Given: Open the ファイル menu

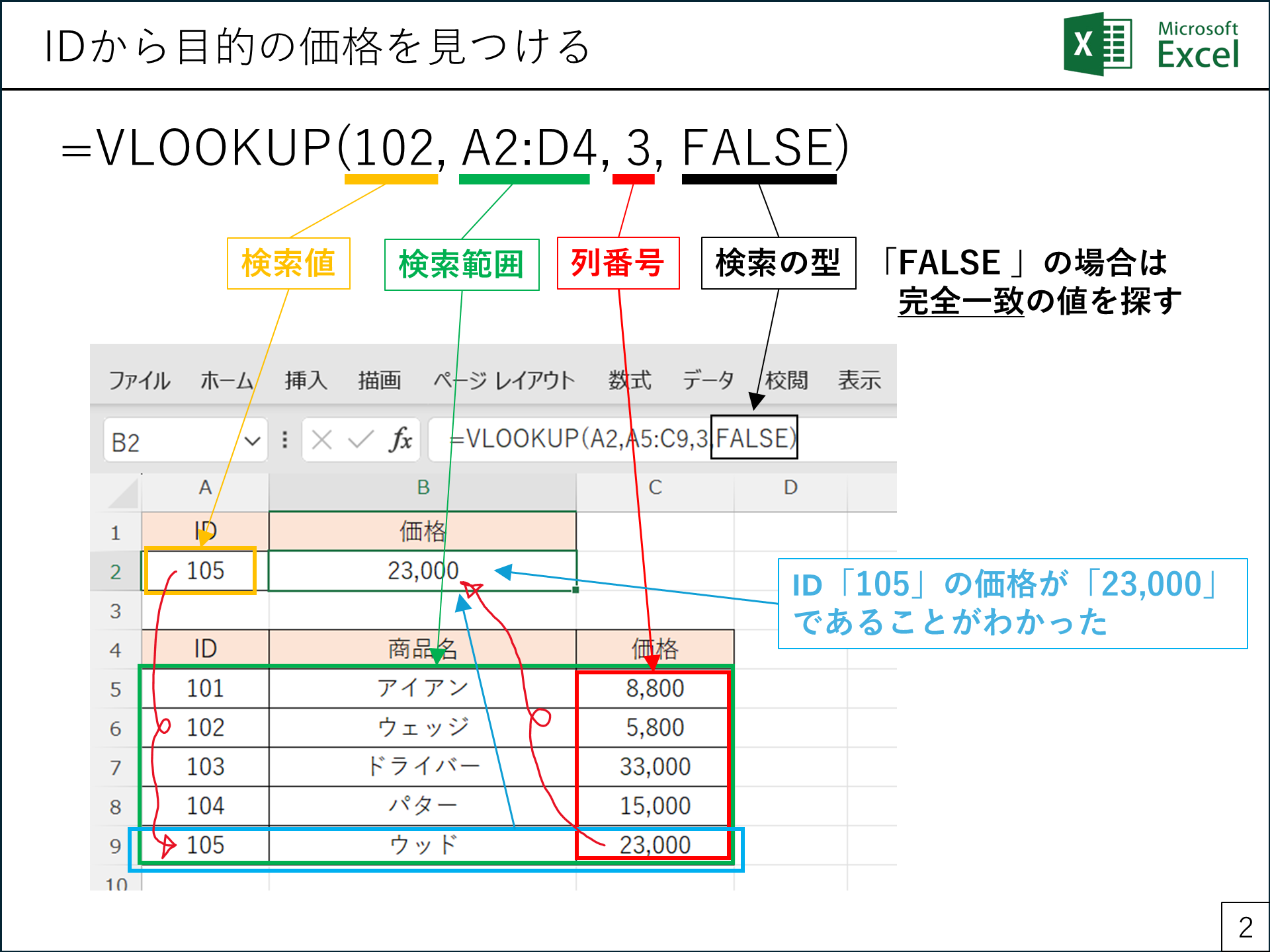Looking at the screenshot, I should pos(139,380).
